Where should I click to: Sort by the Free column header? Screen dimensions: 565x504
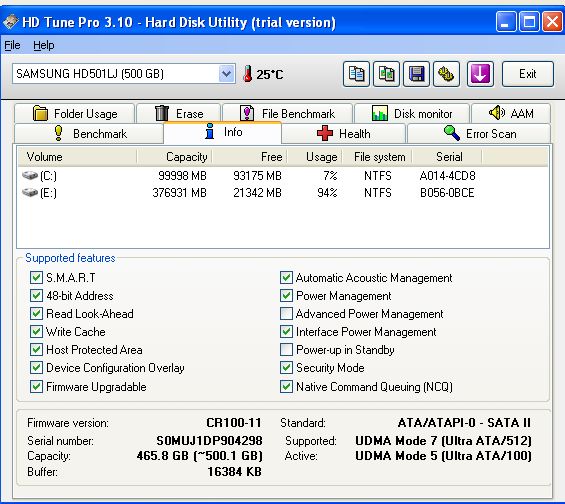point(250,157)
